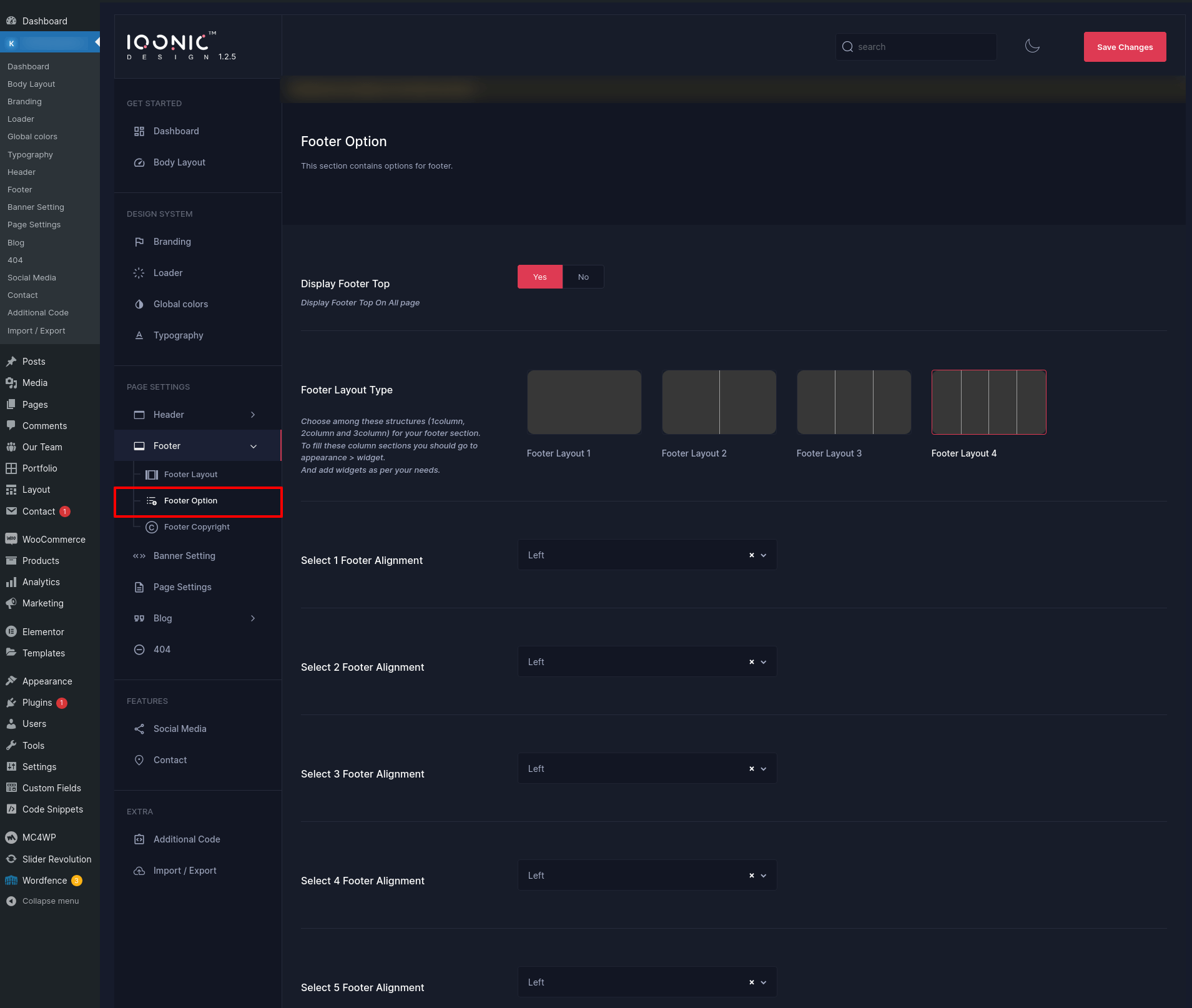1192x1008 pixels.
Task: Click the Additional Code icon
Action: (x=139, y=839)
